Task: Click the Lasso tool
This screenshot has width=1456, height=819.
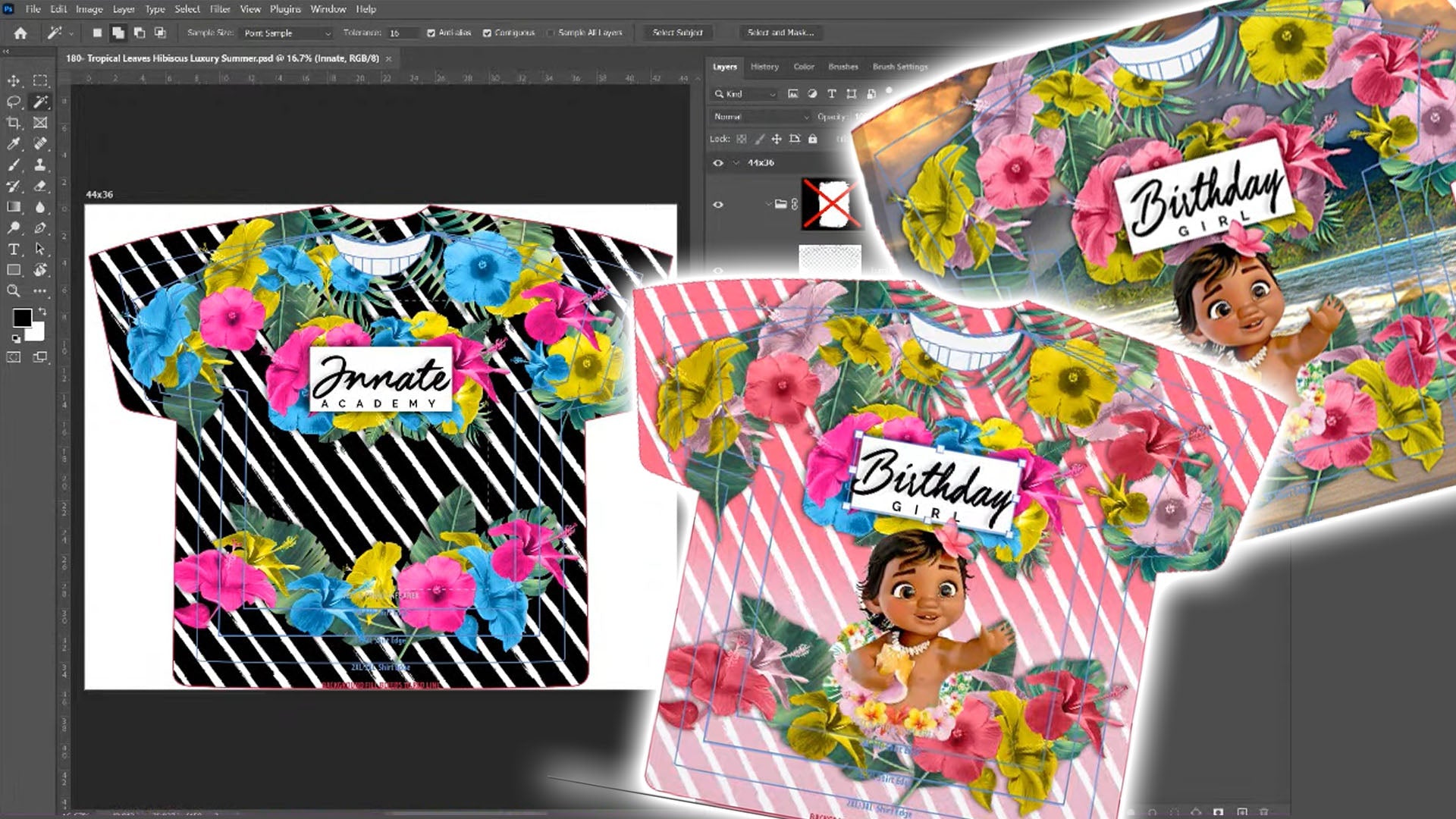Action: [x=15, y=102]
